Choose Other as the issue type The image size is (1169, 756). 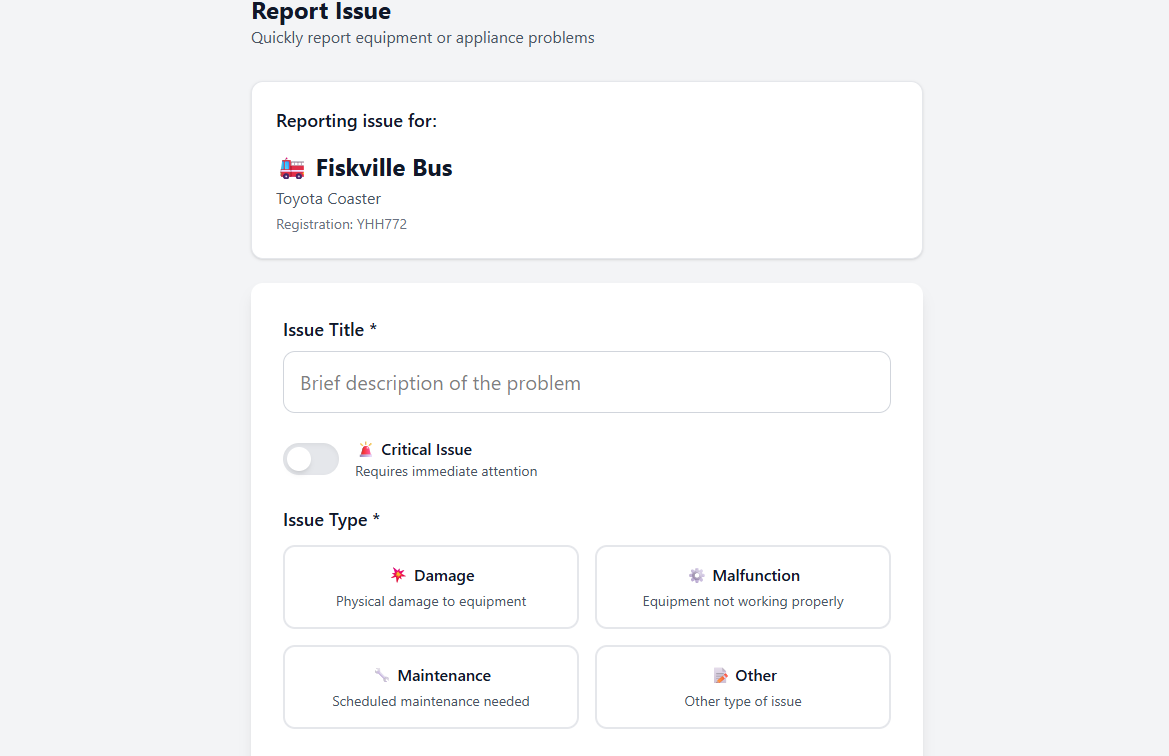pyautogui.click(x=742, y=687)
